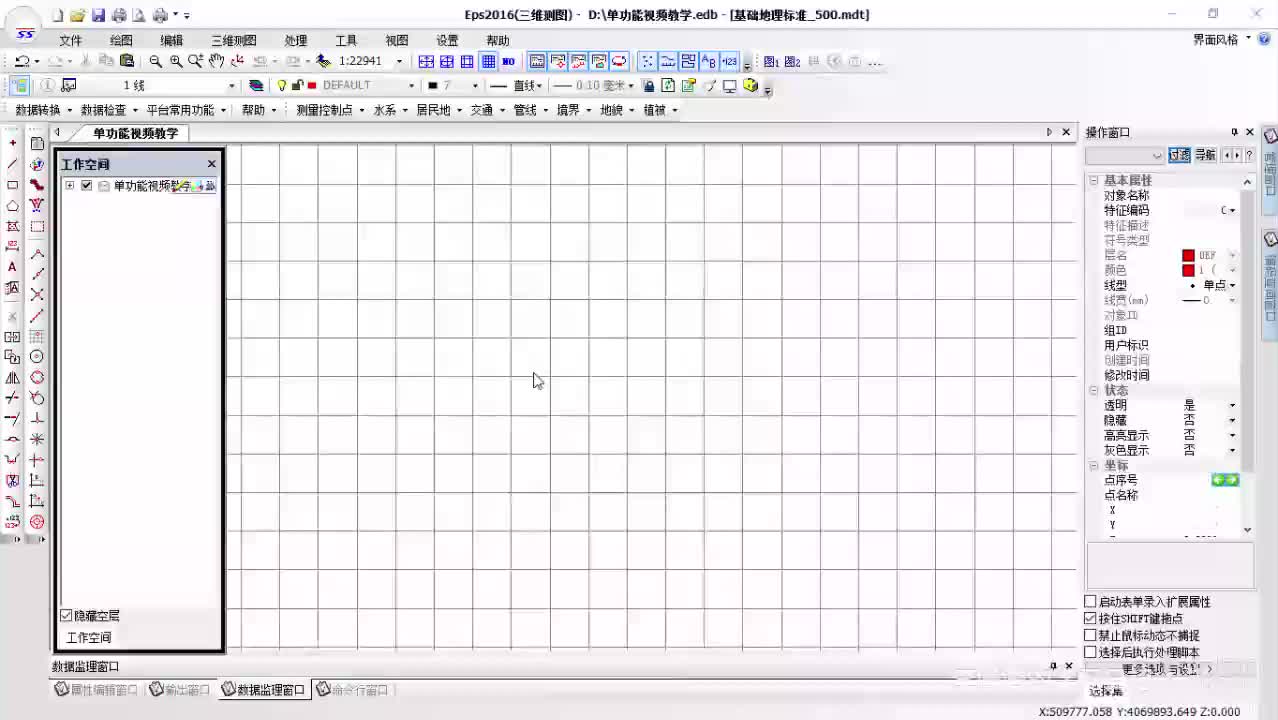Enable 选择后执行处理脚本 checkbox
The height and width of the screenshot is (720, 1278).
[x=1091, y=653]
